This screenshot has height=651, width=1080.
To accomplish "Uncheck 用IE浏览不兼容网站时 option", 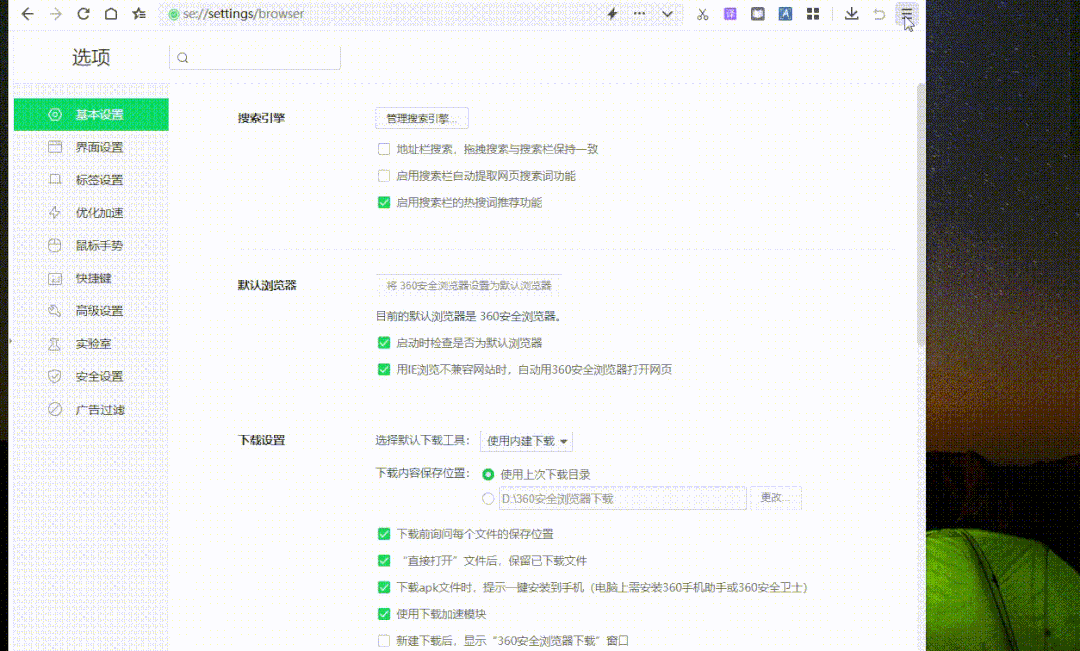I will pyautogui.click(x=384, y=369).
